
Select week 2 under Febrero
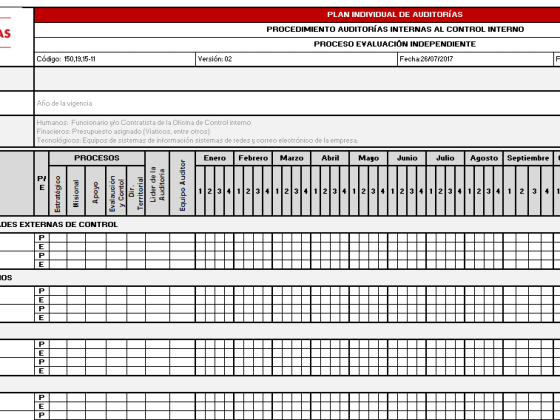[x=248, y=191]
